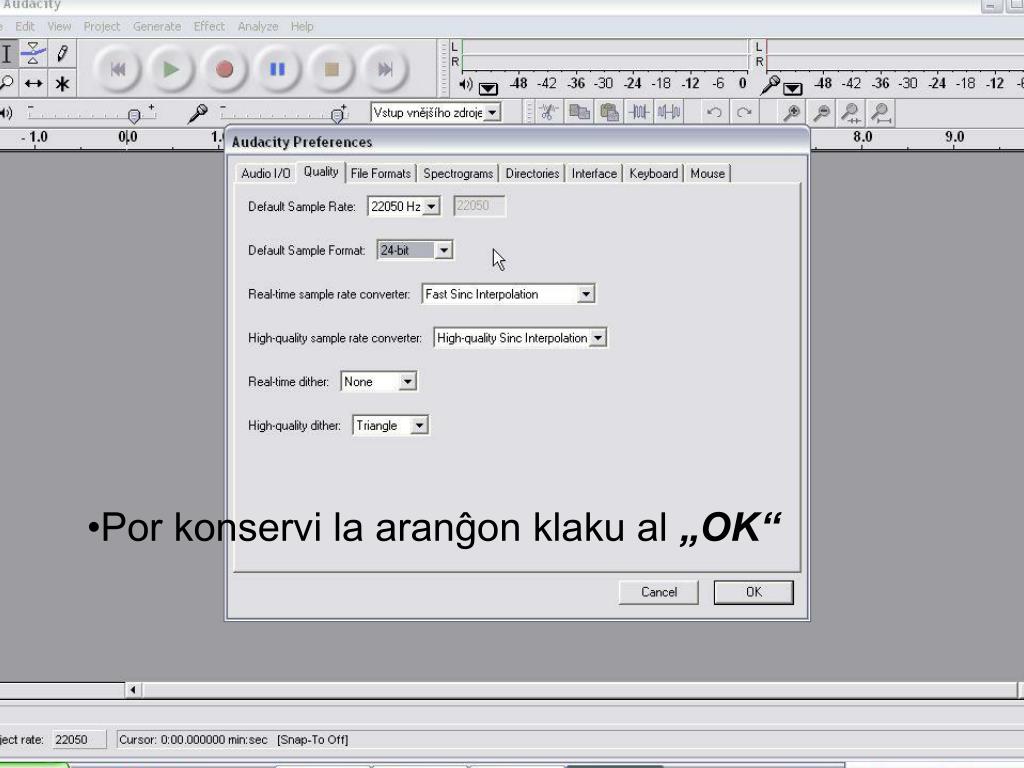The image size is (1024, 768).
Task: Switch to the Keyboard tab
Action: coord(654,173)
